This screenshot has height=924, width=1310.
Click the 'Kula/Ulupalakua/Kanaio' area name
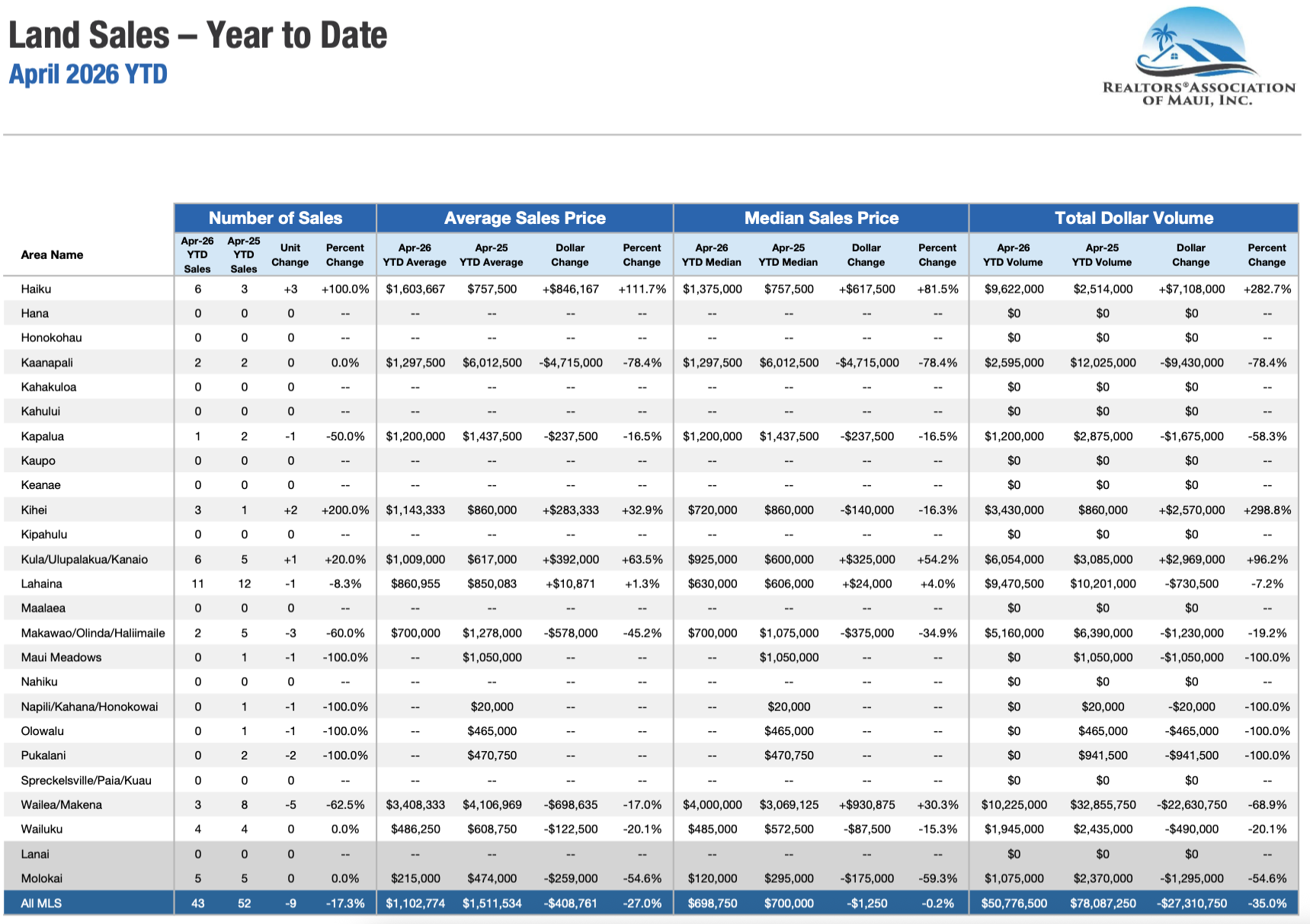coord(84,559)
